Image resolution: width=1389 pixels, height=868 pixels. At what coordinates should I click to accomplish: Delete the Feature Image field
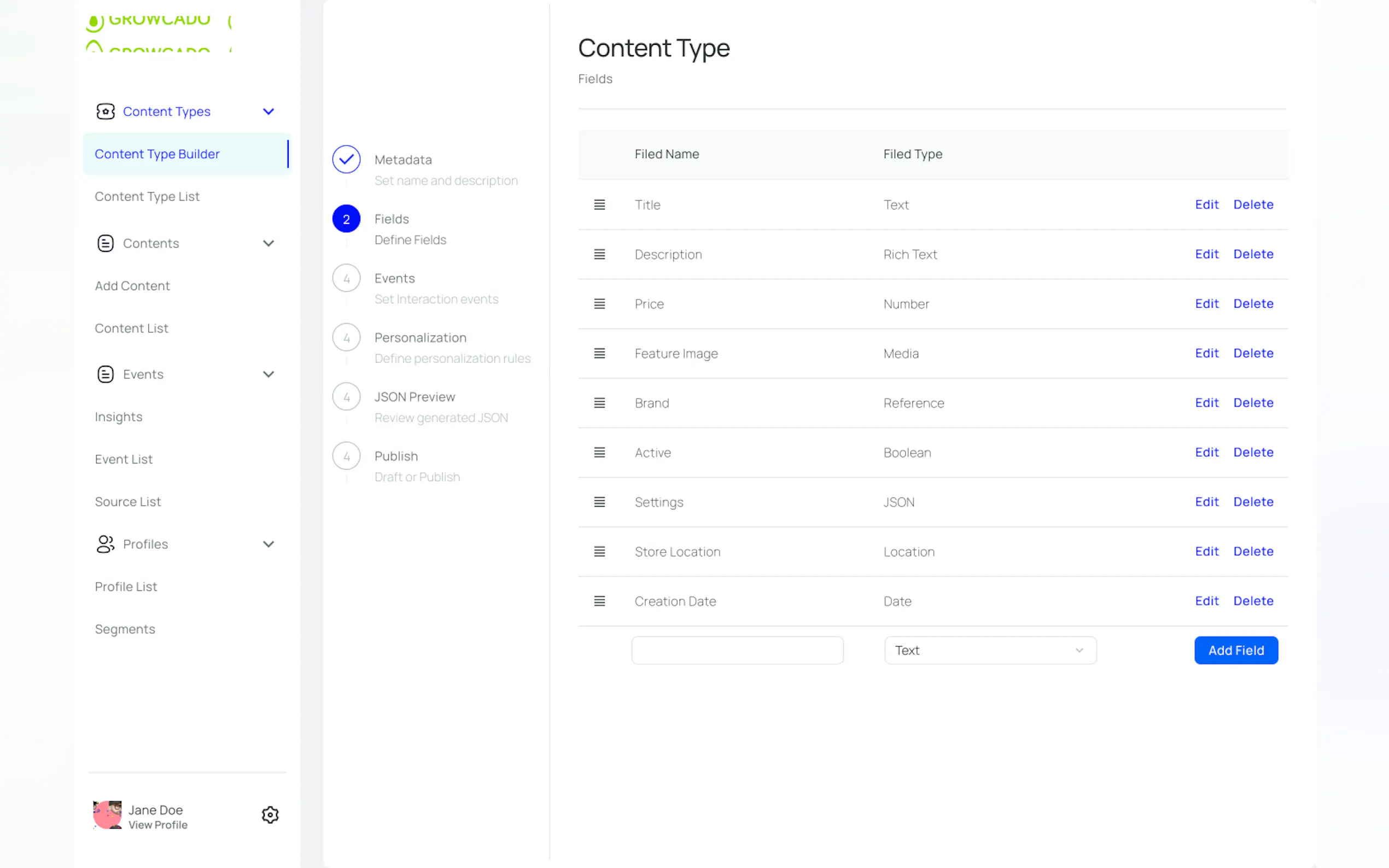coord(1253,353)
